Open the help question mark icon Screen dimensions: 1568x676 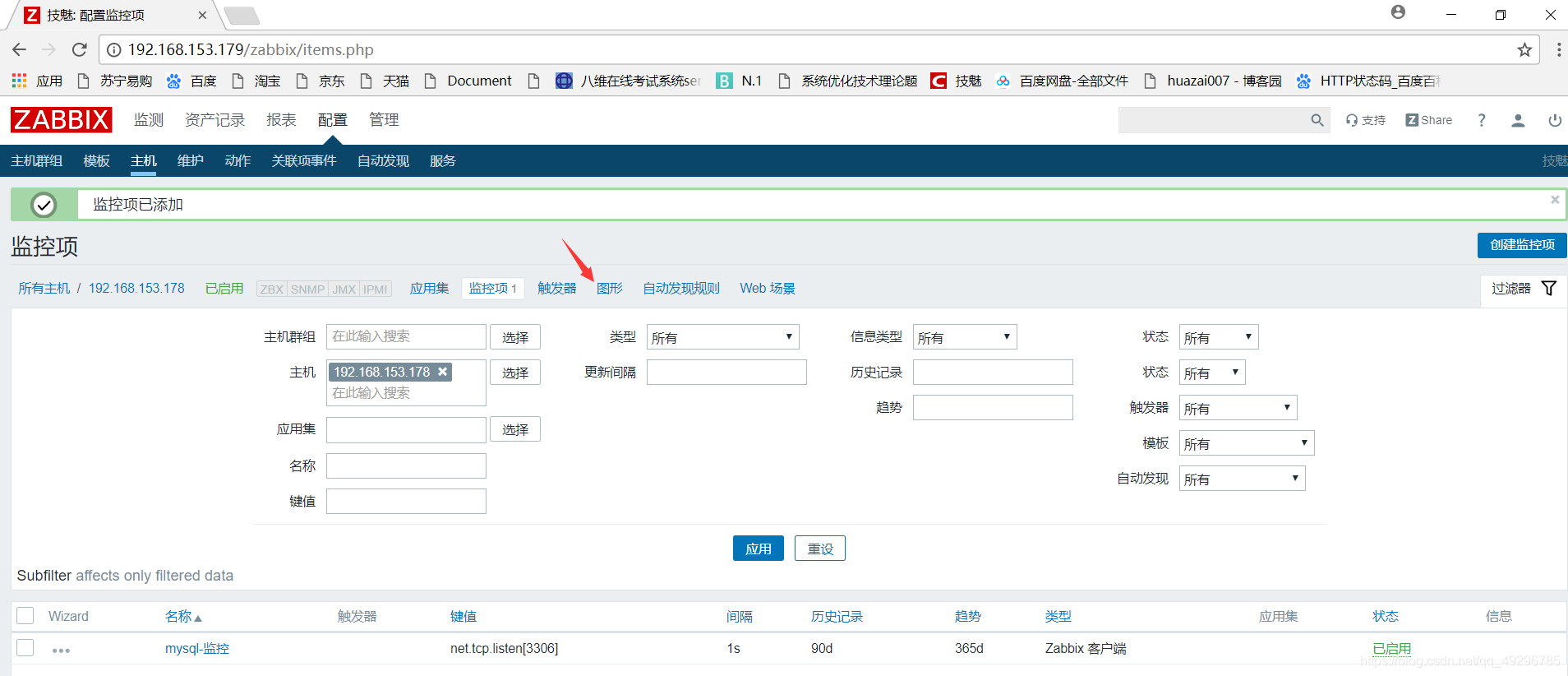[1482, 120]
